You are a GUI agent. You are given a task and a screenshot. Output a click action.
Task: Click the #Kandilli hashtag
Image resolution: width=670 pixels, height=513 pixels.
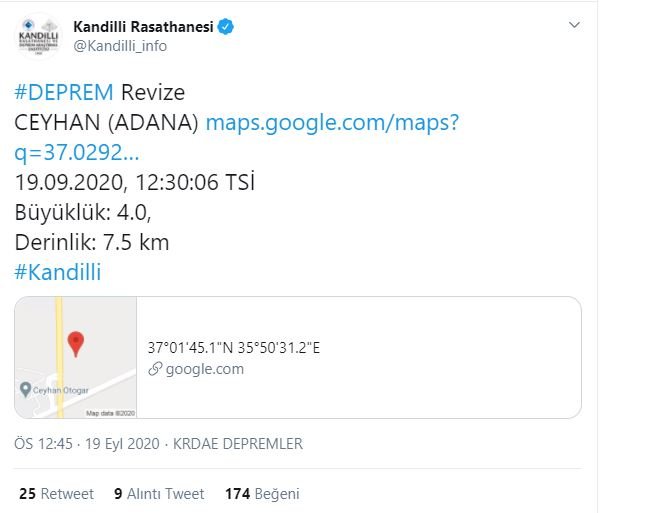coord(58,272)
